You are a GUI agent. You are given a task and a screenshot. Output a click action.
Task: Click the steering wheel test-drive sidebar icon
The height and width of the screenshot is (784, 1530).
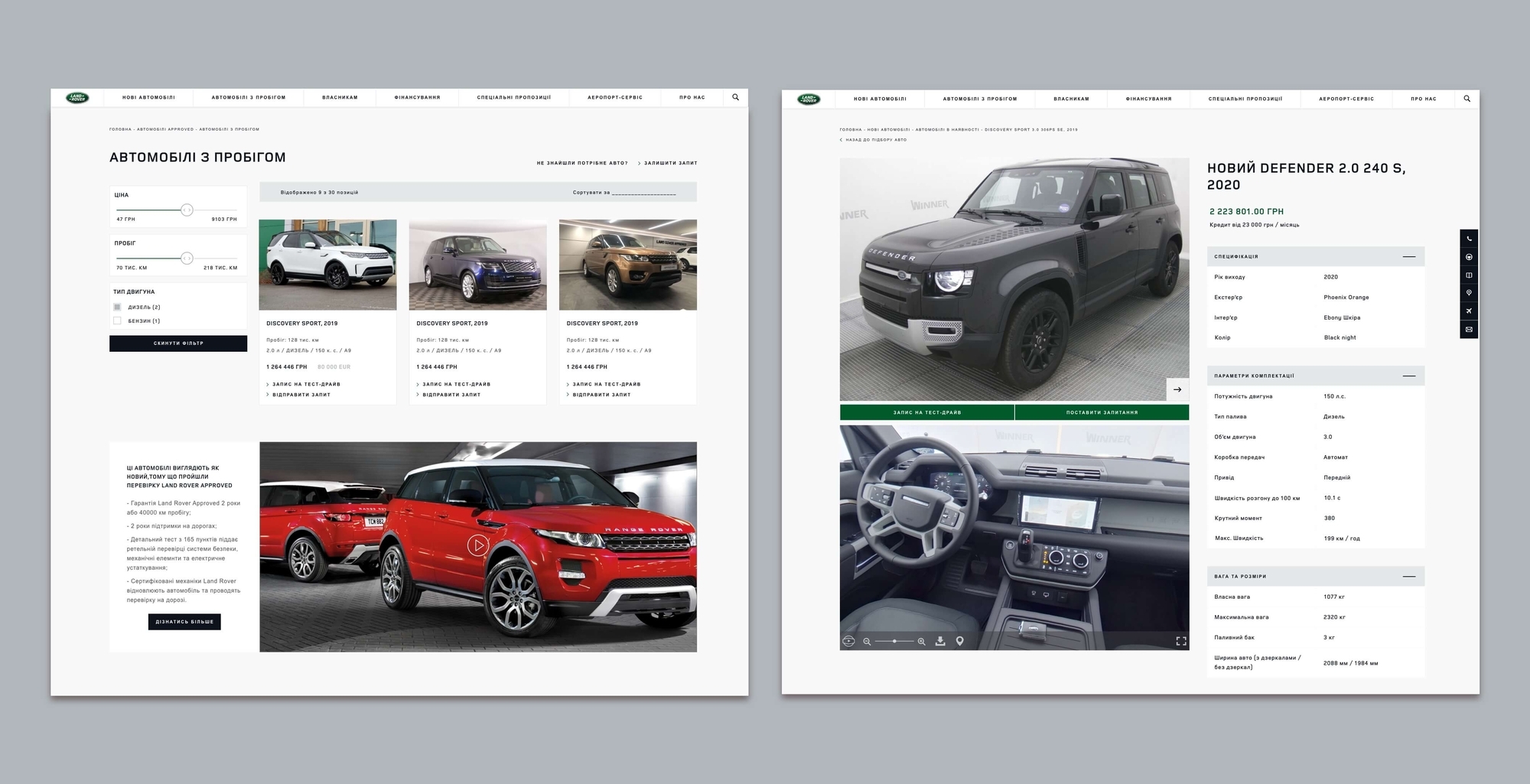click(x=1469, y=257)
